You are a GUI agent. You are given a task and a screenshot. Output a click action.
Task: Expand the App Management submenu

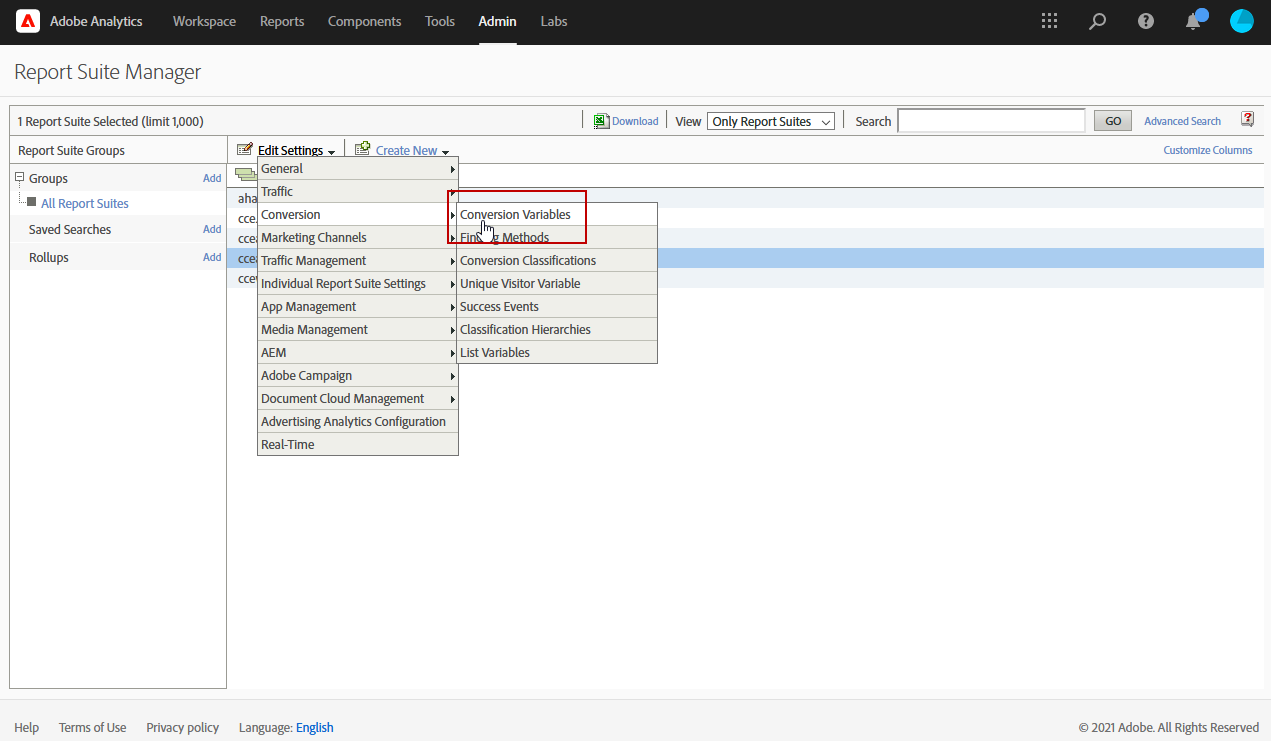tap(358, 307)
